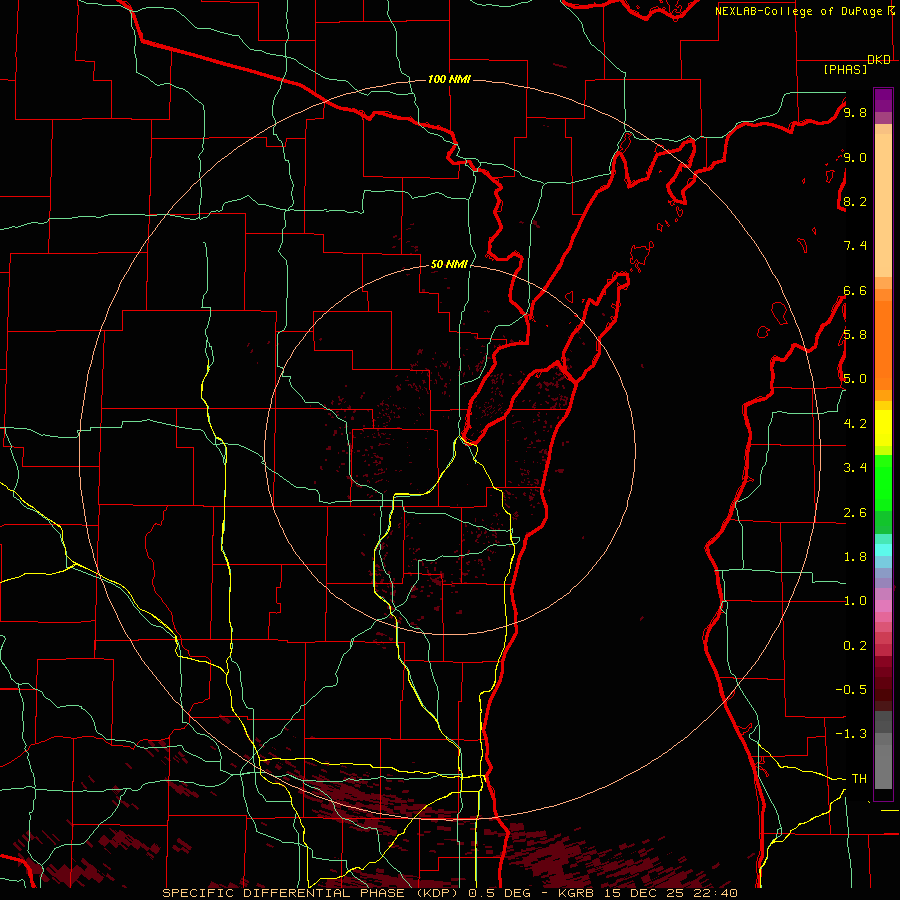
Task: Click the 9.0 value on color scale
Action: coord(855,157)
